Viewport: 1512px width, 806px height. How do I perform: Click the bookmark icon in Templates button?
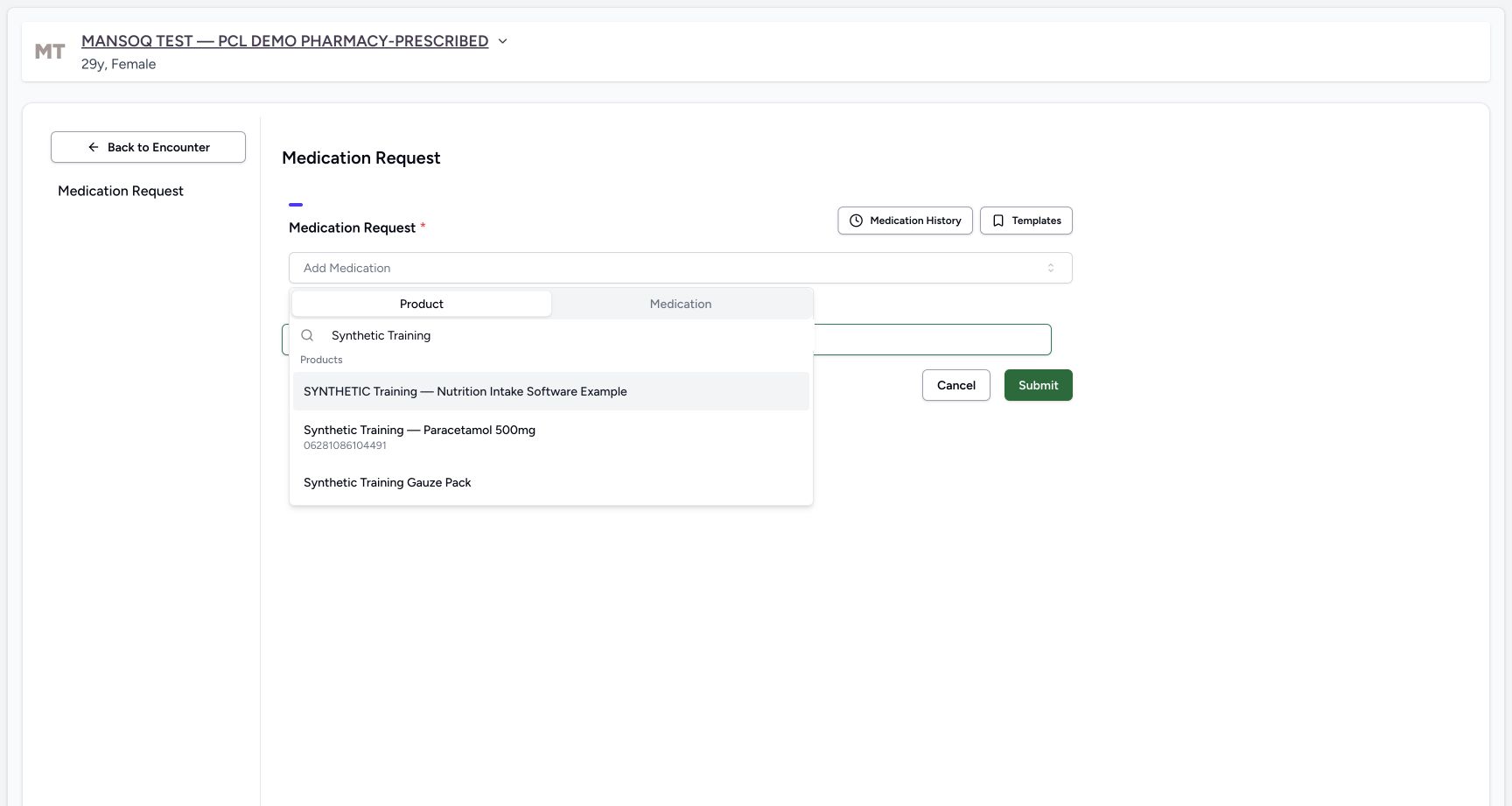coord(997,221)
